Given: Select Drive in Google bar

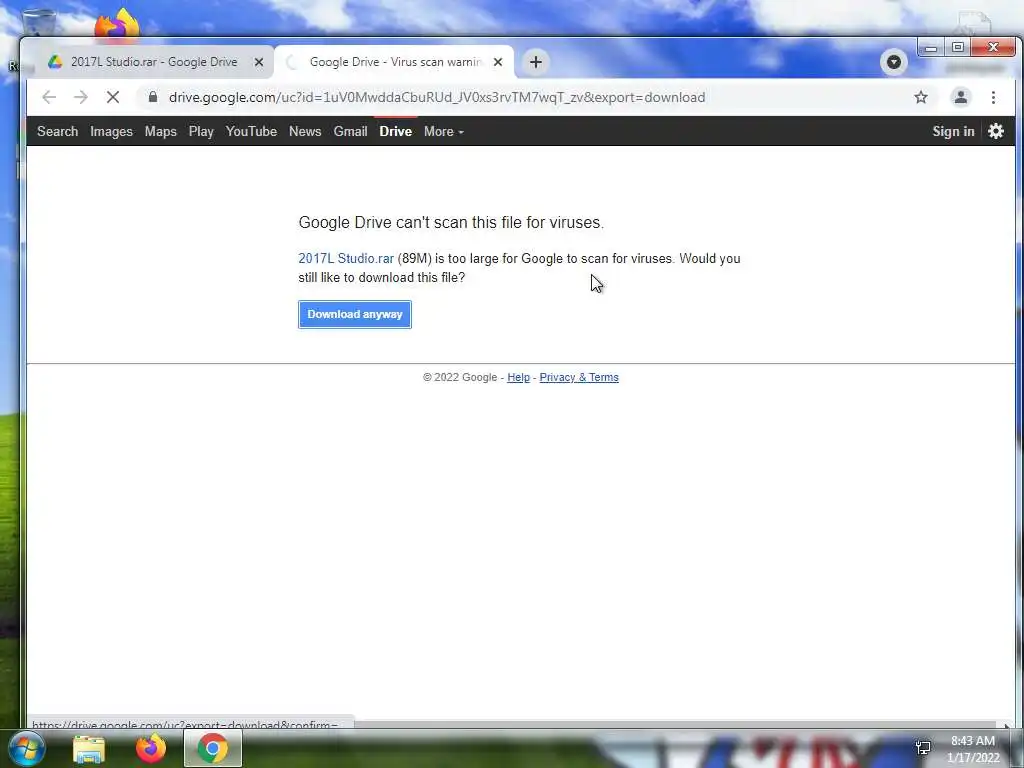Looking at the screenshot, I should pos(396,131).
